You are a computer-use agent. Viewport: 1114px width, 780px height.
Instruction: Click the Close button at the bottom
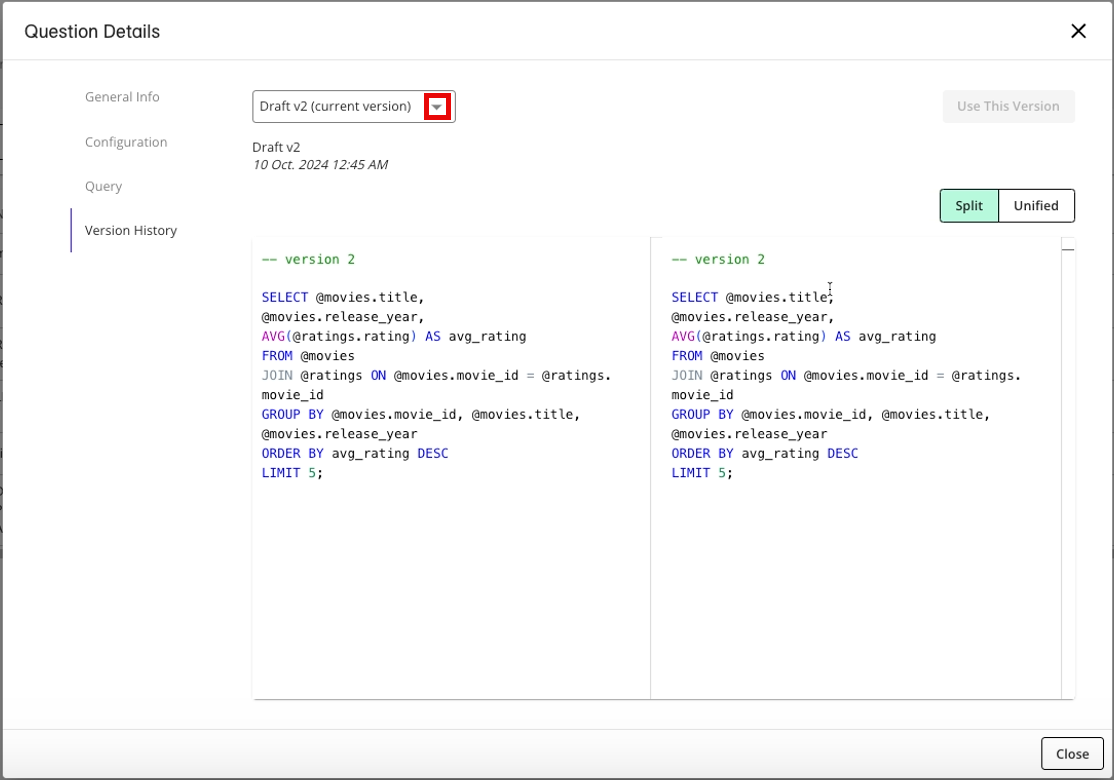click(x=1072, y=754)
